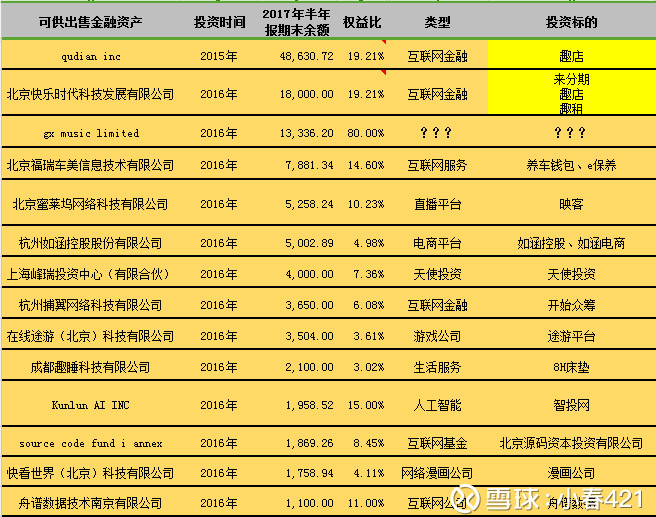Click the 14.60% equity cell
656x517 pixels.
pos(365,165)
